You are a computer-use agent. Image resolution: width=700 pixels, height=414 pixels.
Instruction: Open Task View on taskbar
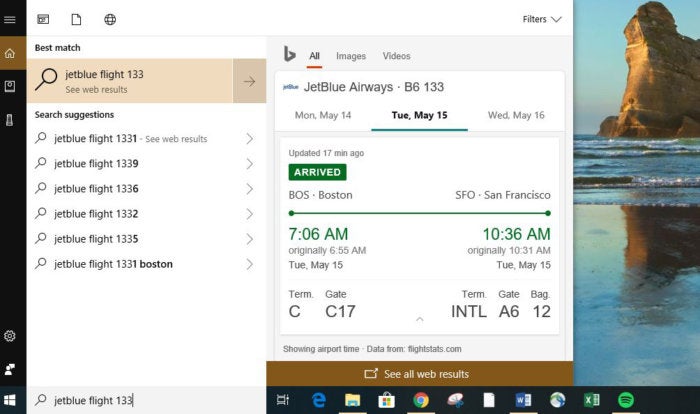283,400
